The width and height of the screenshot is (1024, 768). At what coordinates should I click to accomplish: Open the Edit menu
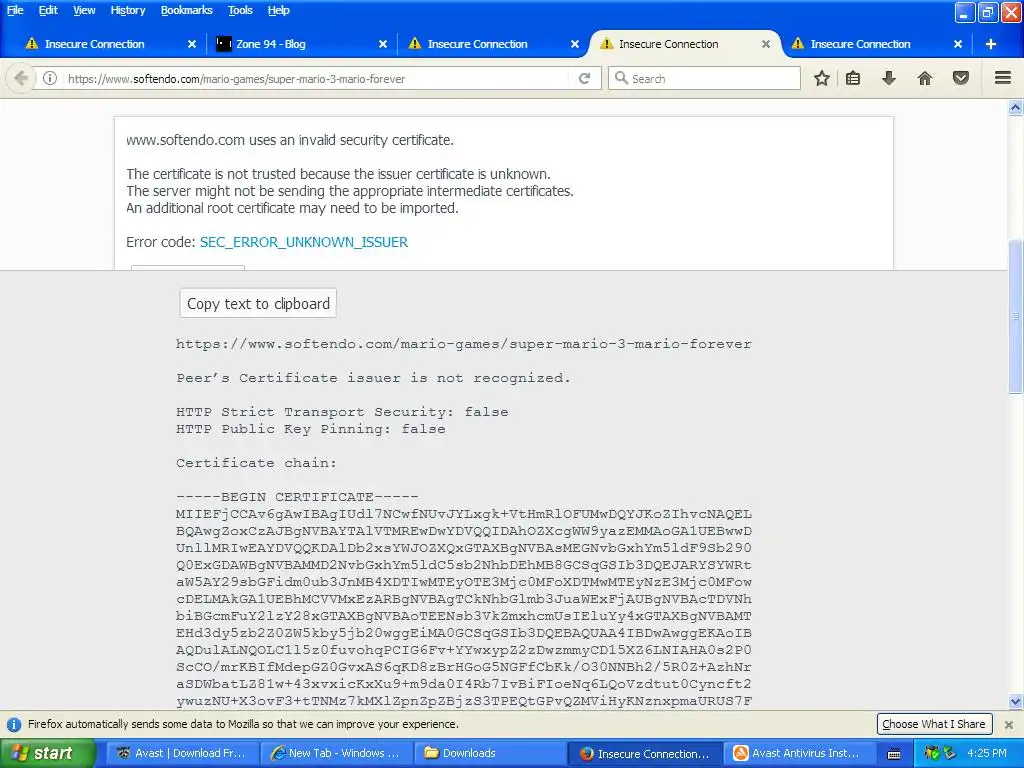(48, 10)
